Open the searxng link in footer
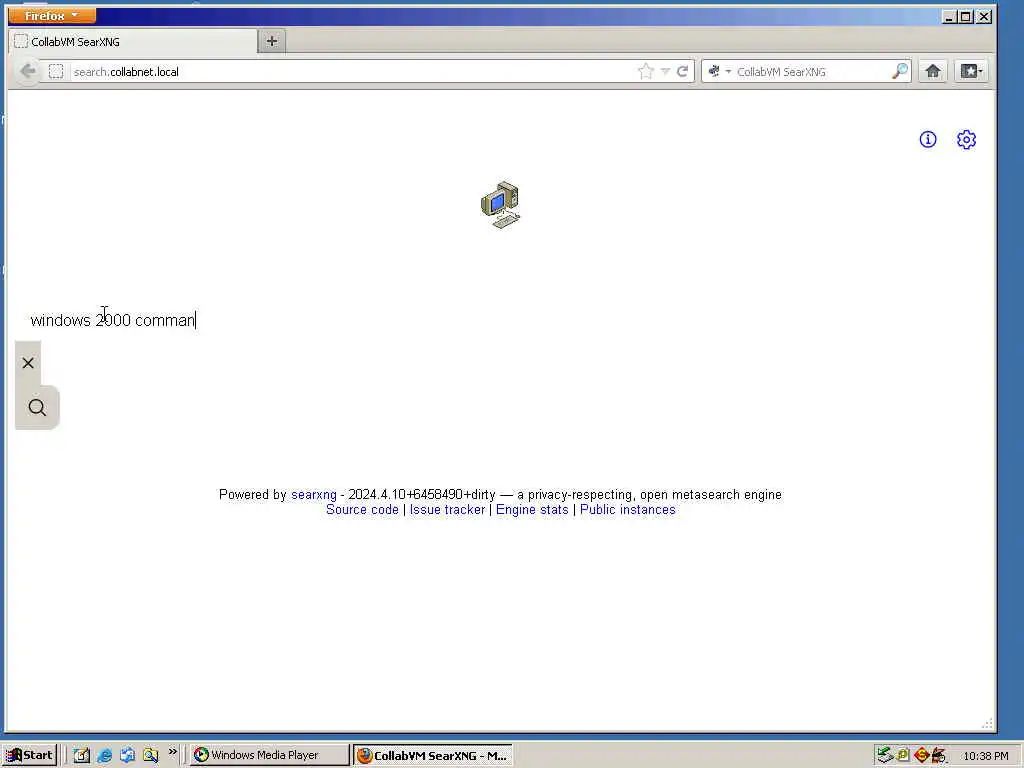Screen dimensions: 1024x768 [x=313, y=494]
